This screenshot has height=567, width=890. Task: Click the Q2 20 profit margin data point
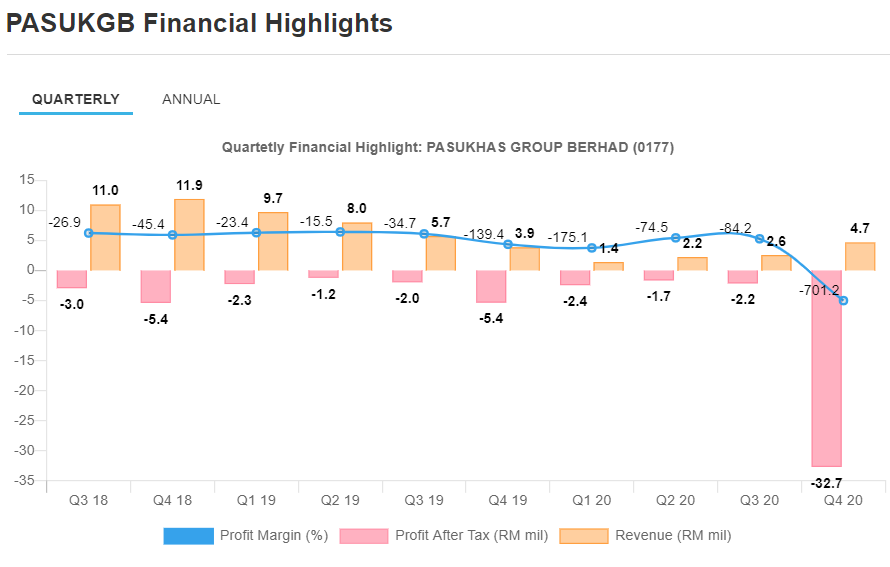click(x=676, y=238)
